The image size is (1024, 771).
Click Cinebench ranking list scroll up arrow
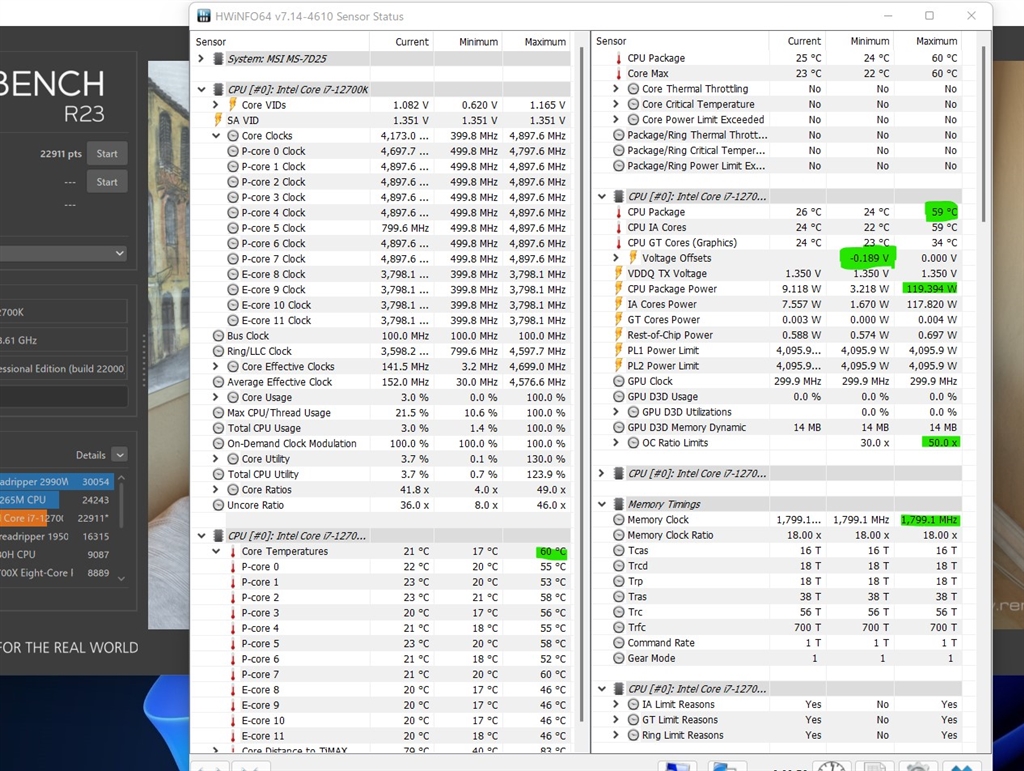point(121,479)
